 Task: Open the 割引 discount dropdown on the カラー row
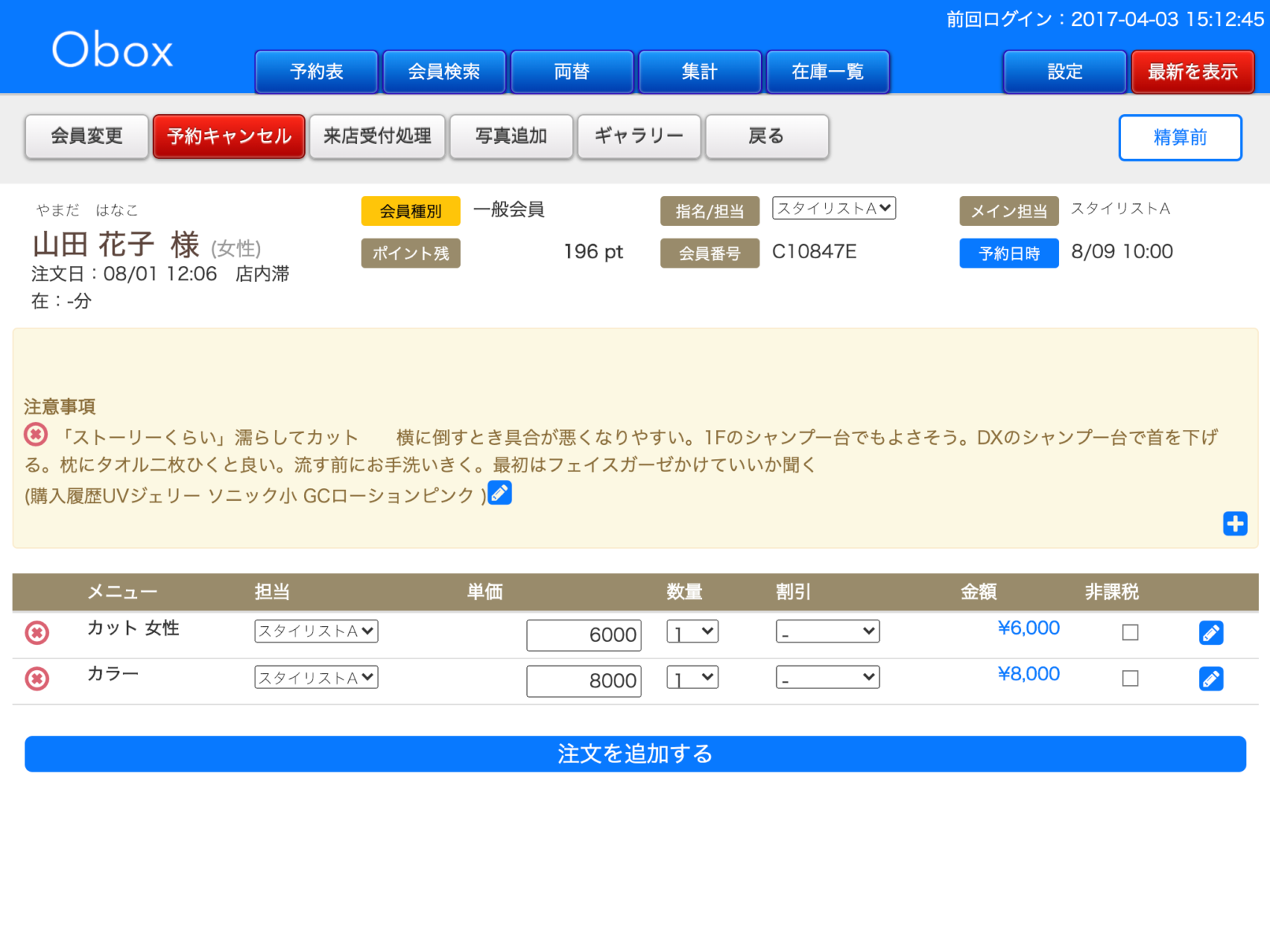[827, 676]
